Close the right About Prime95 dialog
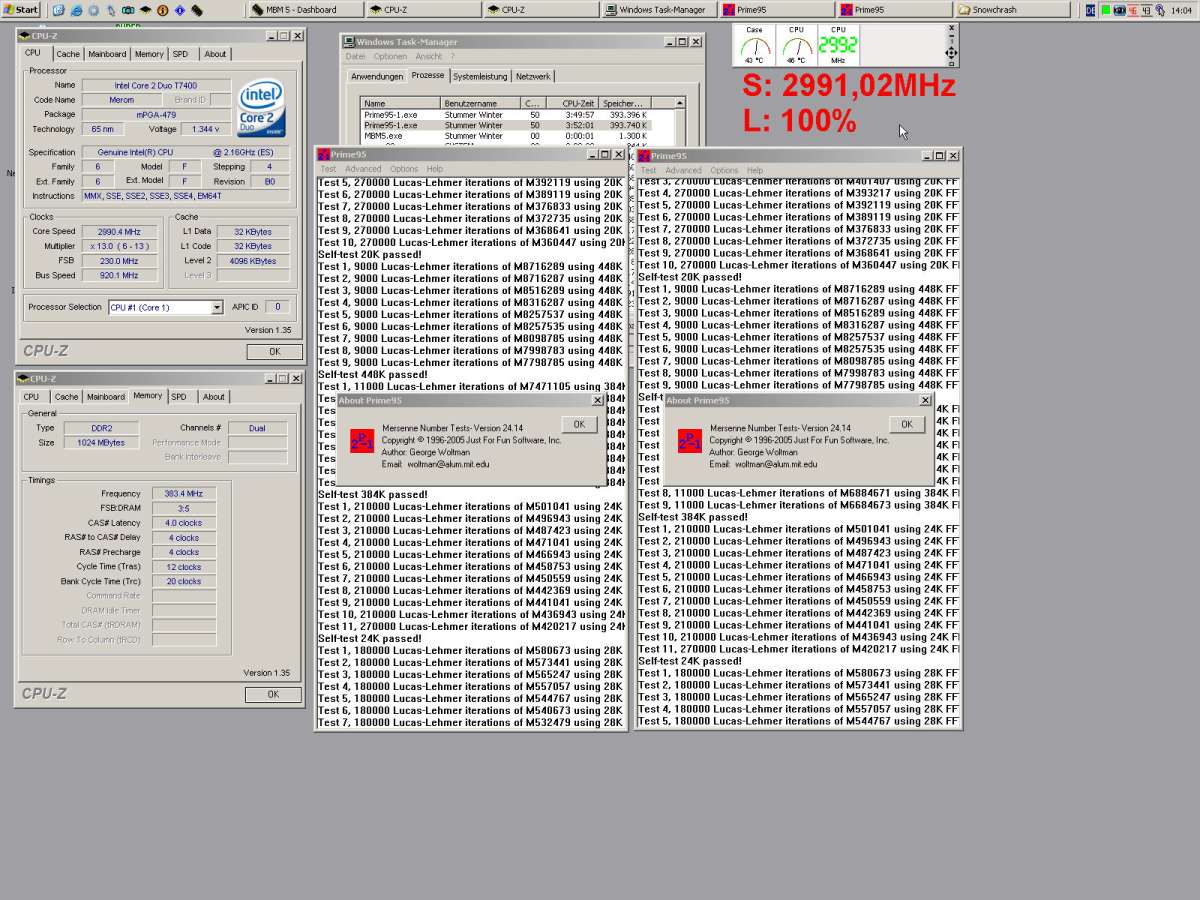The width and height of the screenshot is (1200, 900). click(925, 400)
